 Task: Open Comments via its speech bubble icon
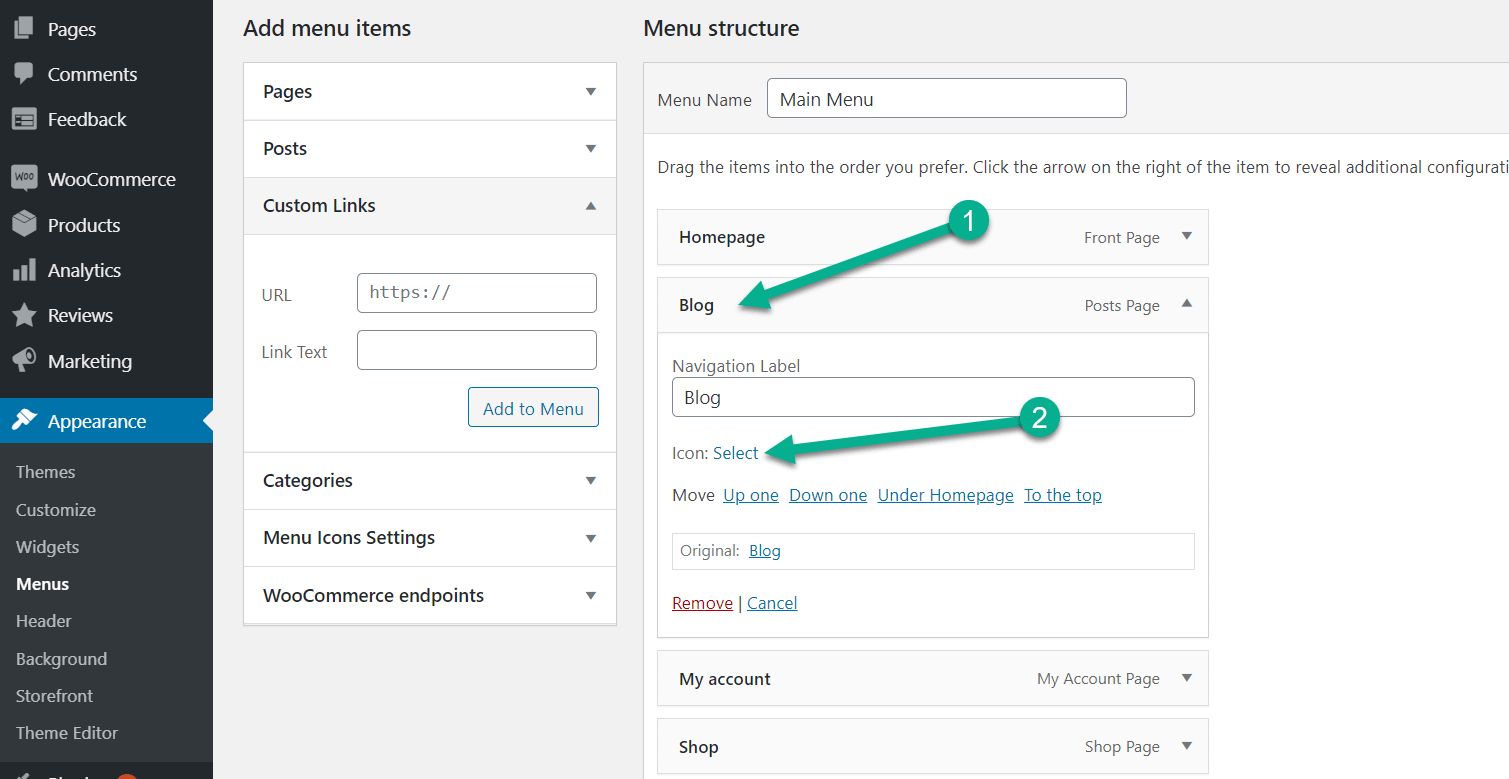click(x=24, y=74)
